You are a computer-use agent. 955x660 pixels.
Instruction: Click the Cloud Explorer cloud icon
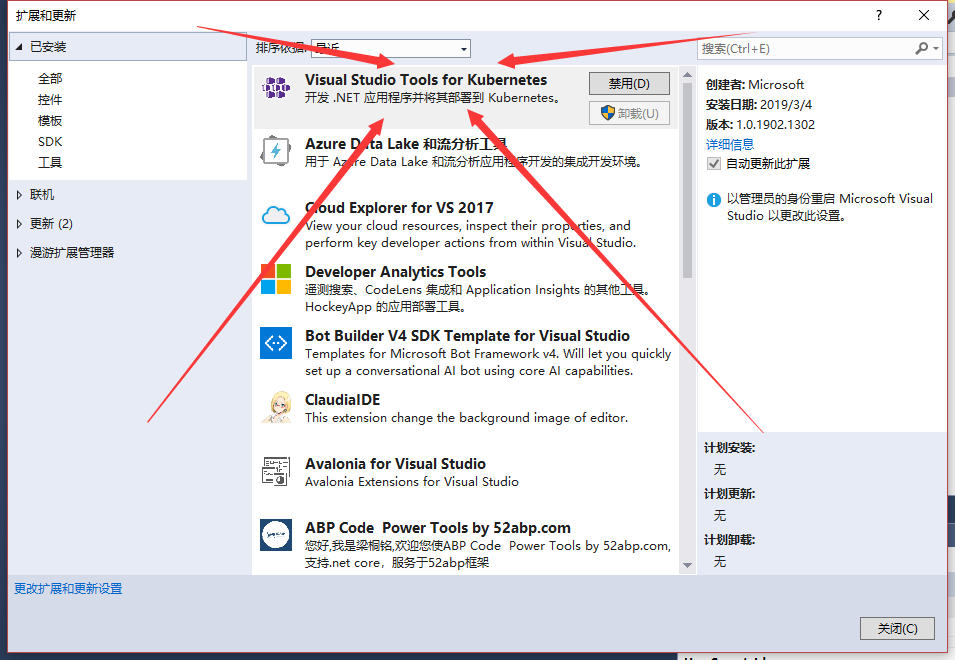tap(276, 215)
